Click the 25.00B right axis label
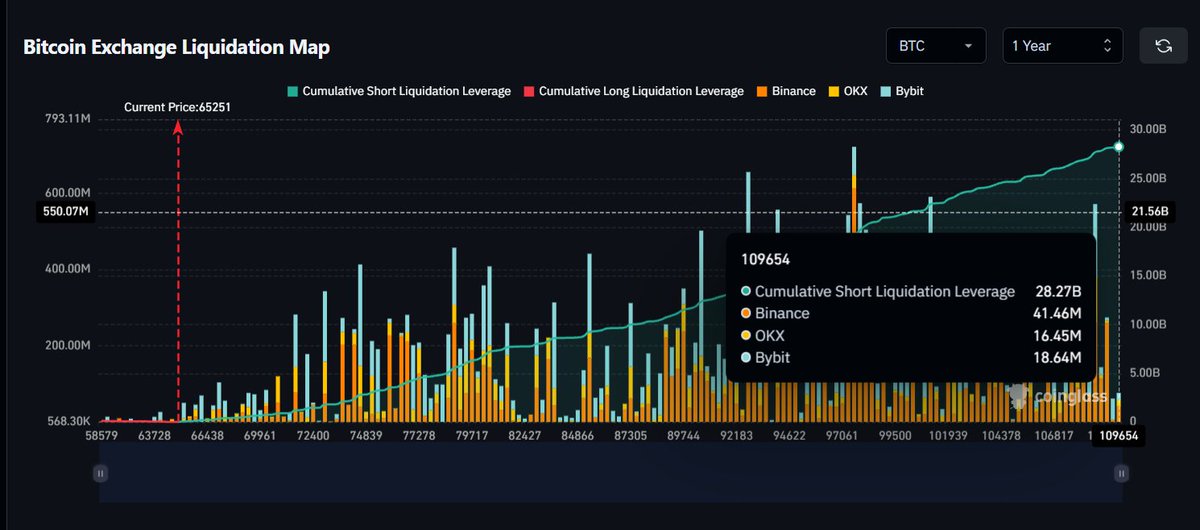1200x530 pixels. [x=1148, y=178]
